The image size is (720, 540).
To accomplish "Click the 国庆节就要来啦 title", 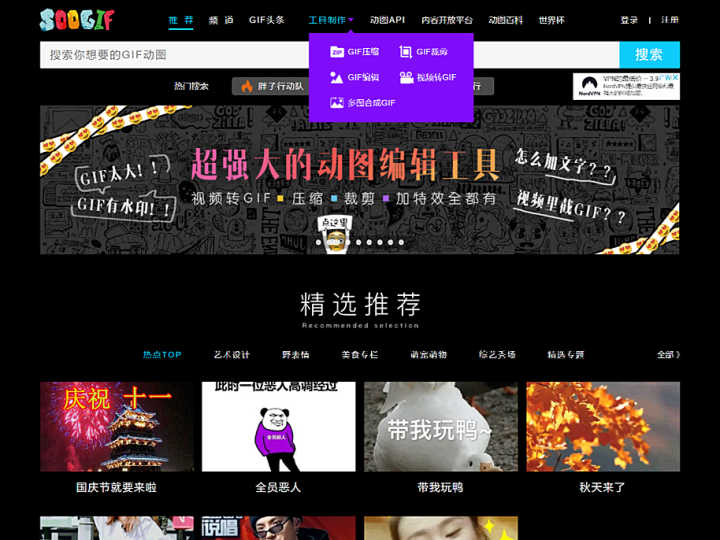I will tap(117, 487).
